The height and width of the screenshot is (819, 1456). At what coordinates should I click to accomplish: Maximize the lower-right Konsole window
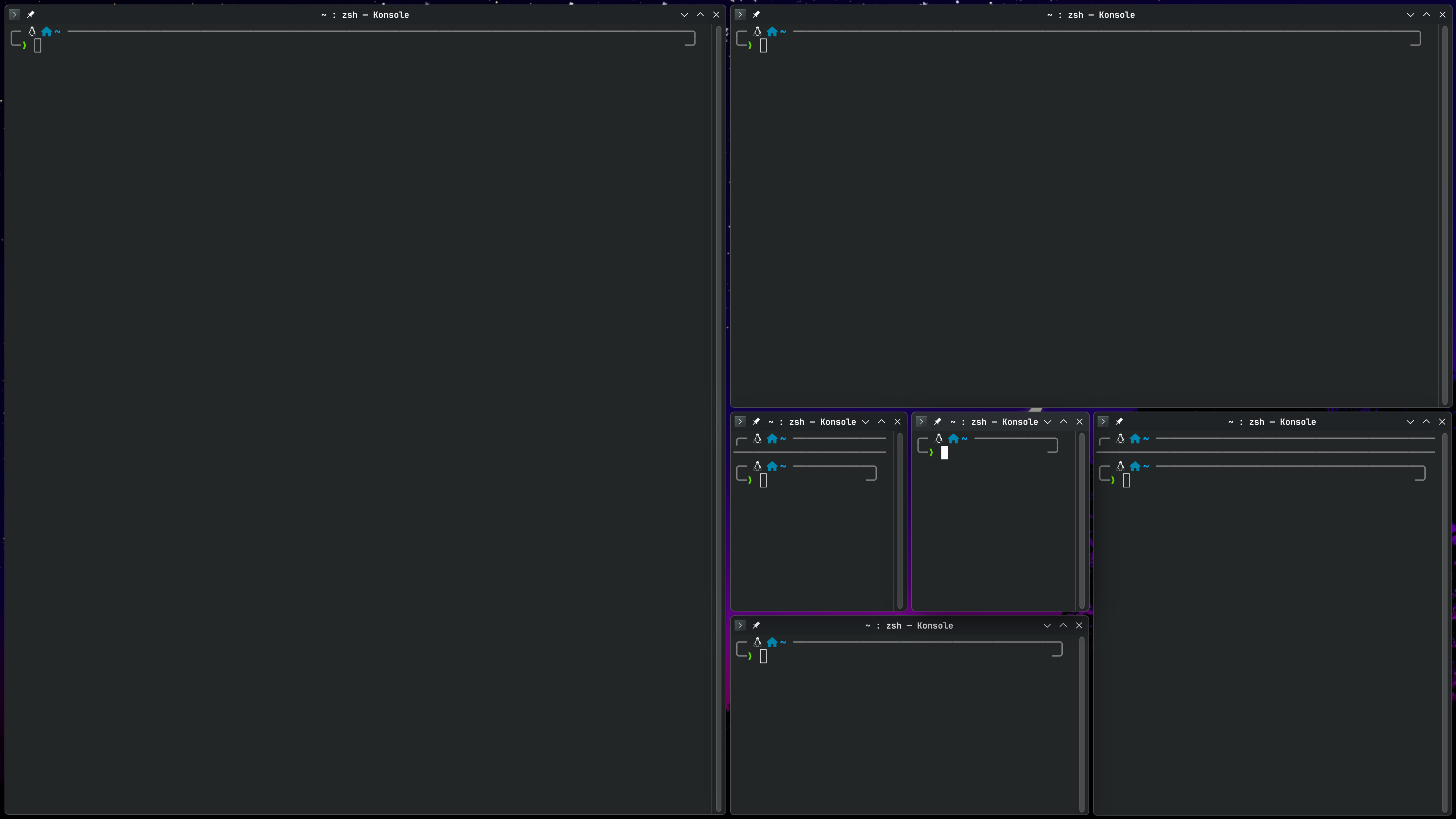[x=1426, y=422]
